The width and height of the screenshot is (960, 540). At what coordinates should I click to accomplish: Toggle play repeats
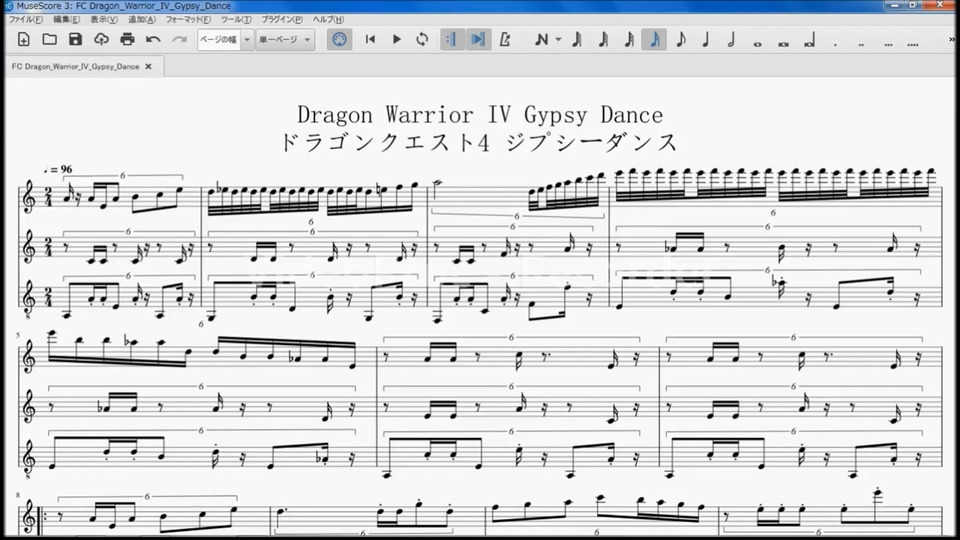coord(452,40)
